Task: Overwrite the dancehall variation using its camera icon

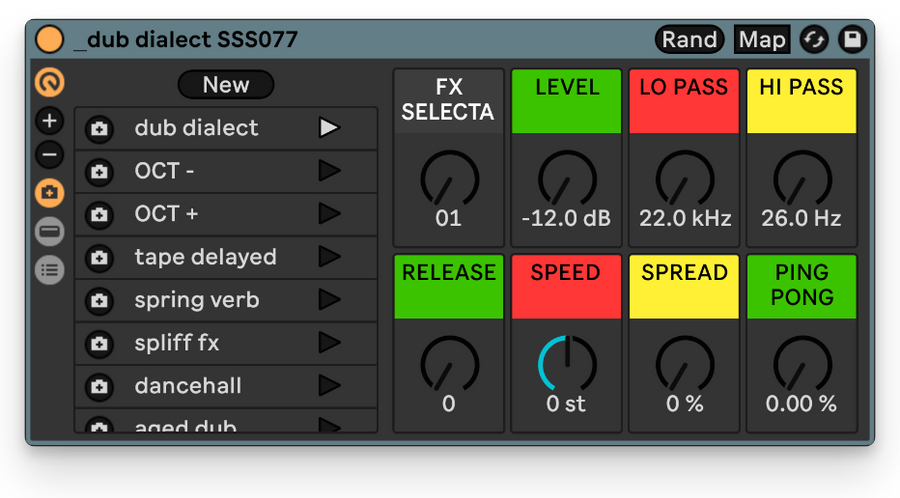Action: point(99,386)
